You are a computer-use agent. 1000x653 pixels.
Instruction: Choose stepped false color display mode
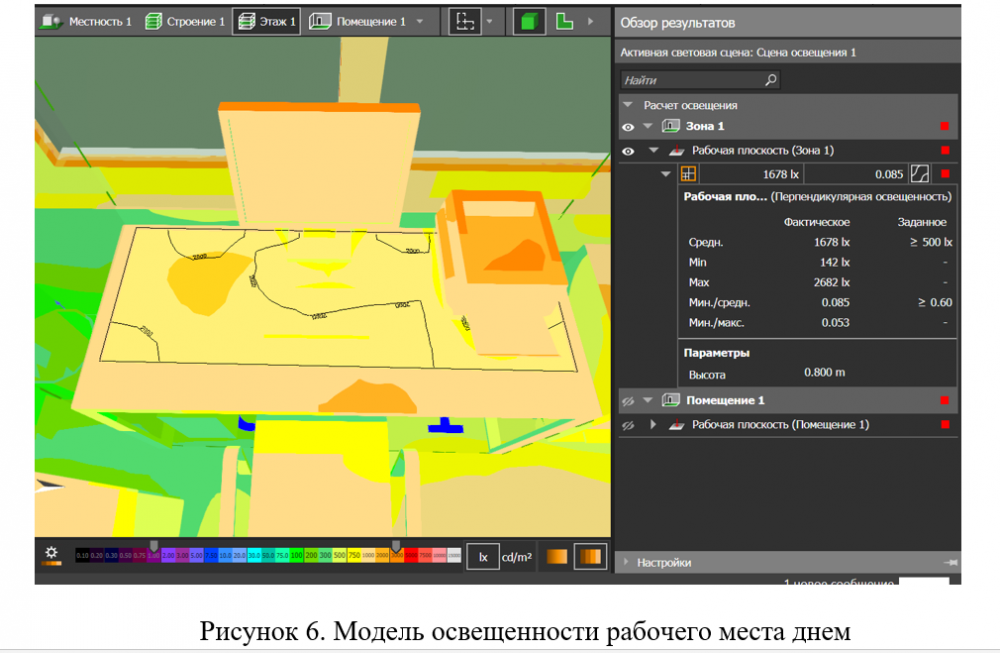(x=589, y=557)
